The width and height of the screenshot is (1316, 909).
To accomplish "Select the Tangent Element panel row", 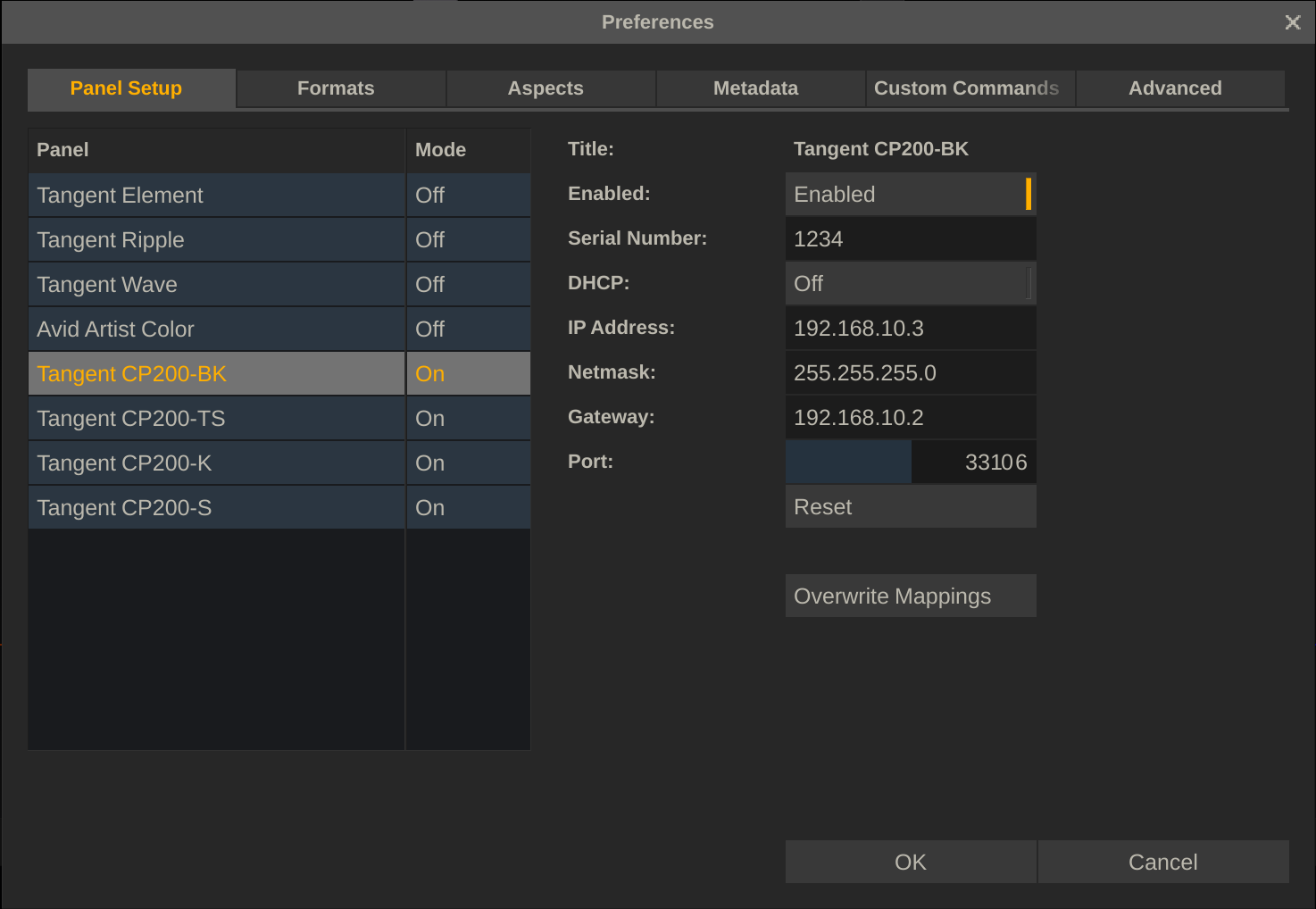I will 217,195.
